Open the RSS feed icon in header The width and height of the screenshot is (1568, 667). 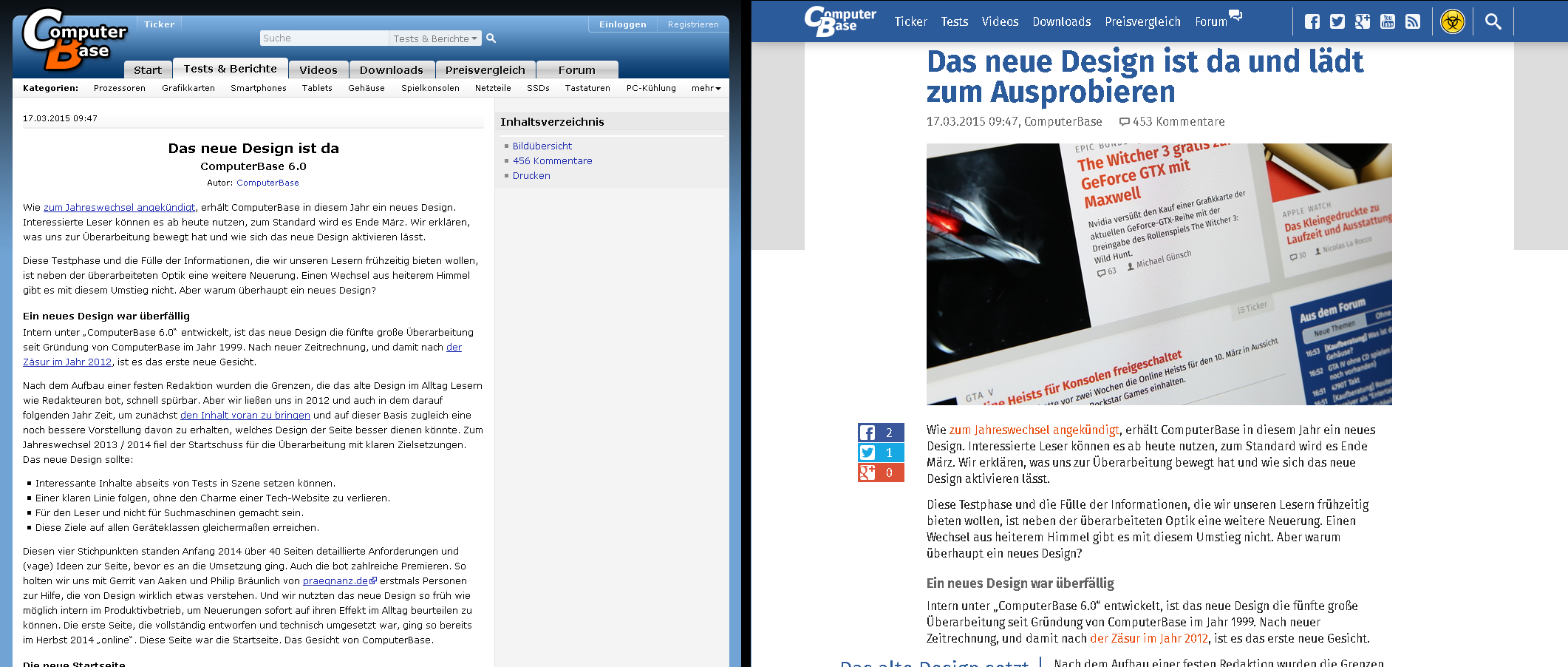(x=1413, y=21)
